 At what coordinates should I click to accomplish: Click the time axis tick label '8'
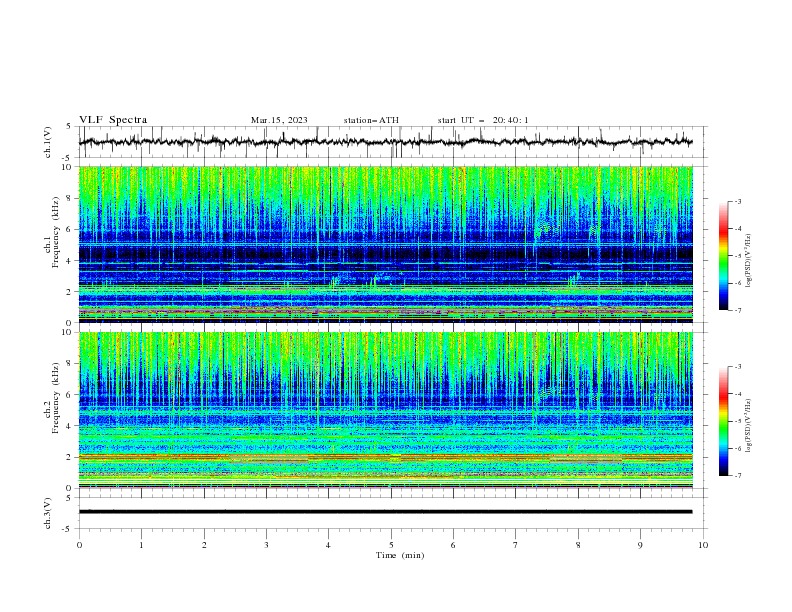point(578,545)
